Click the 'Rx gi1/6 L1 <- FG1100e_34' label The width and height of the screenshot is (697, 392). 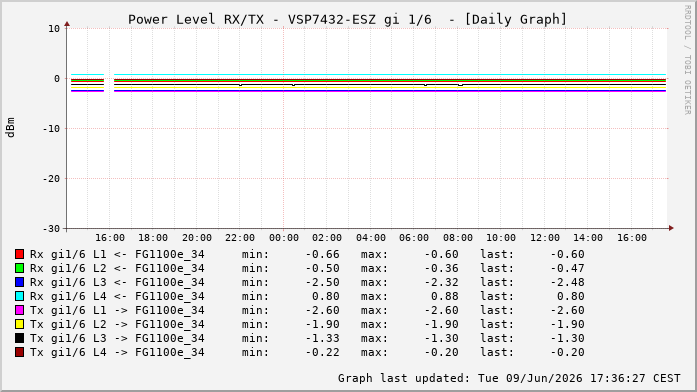(x=117, y=254)
